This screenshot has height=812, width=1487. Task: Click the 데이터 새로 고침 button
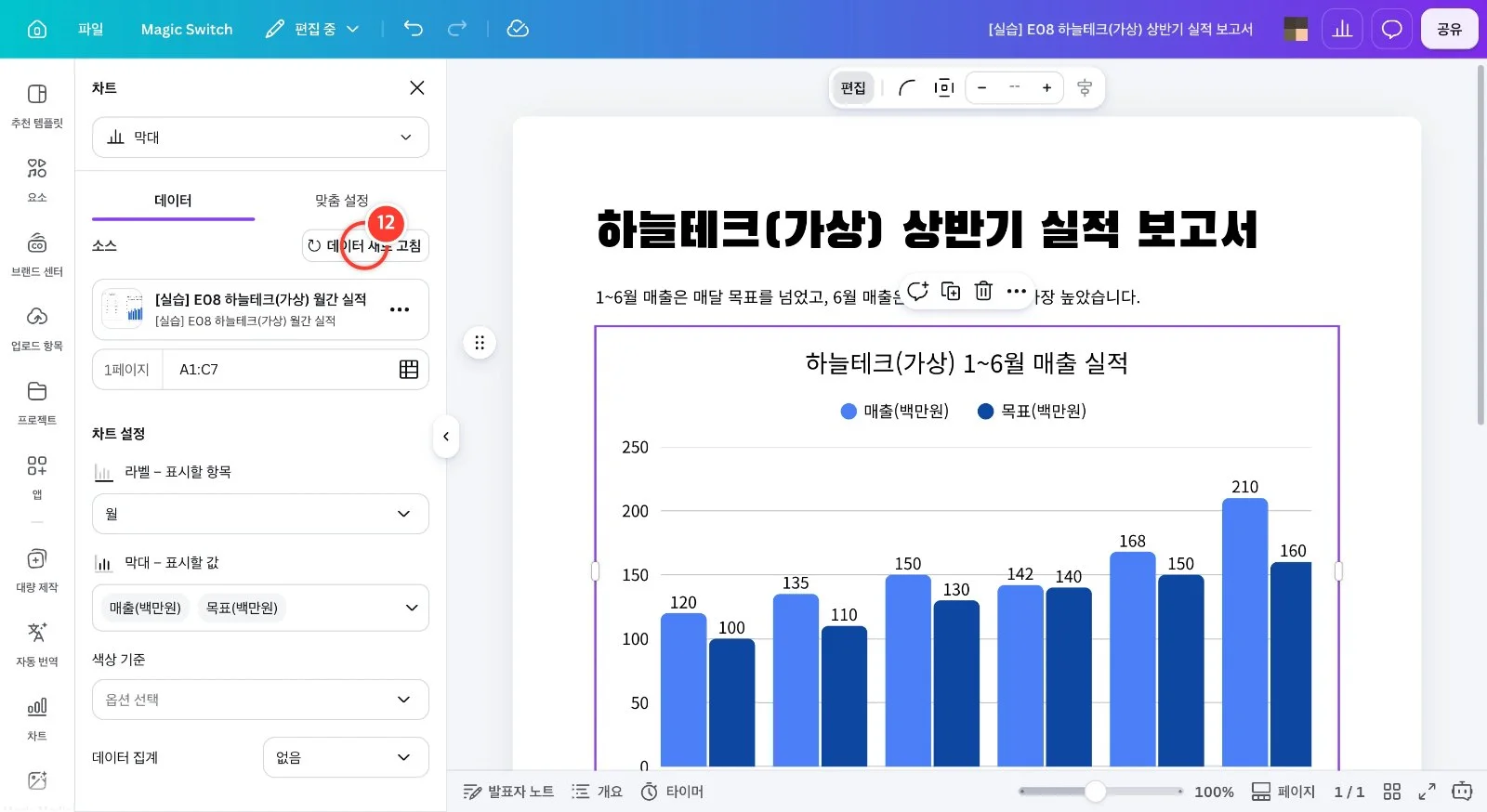pyautogui.click(x=365, y=245)
